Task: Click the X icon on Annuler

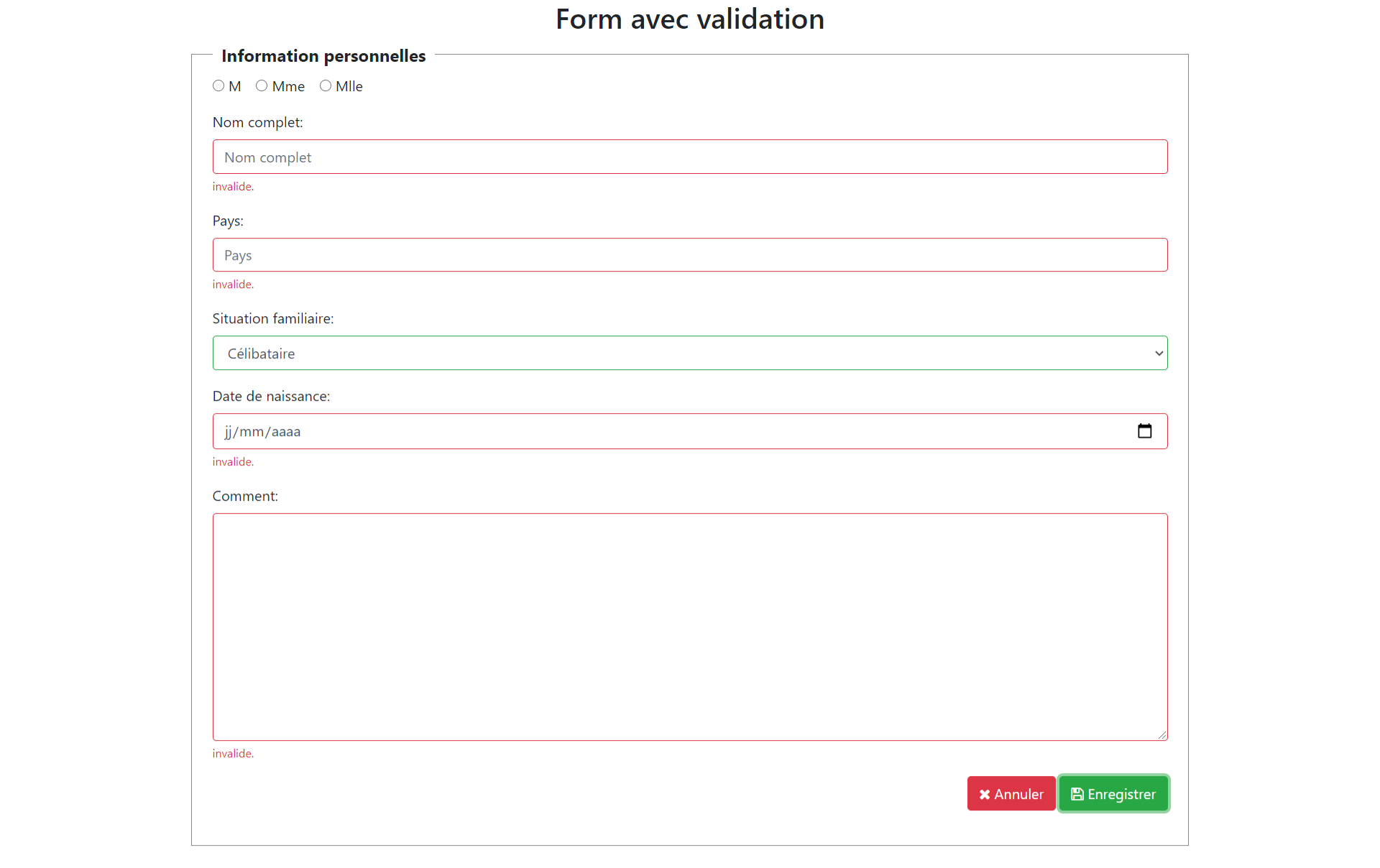Action: tap(985, 794)
